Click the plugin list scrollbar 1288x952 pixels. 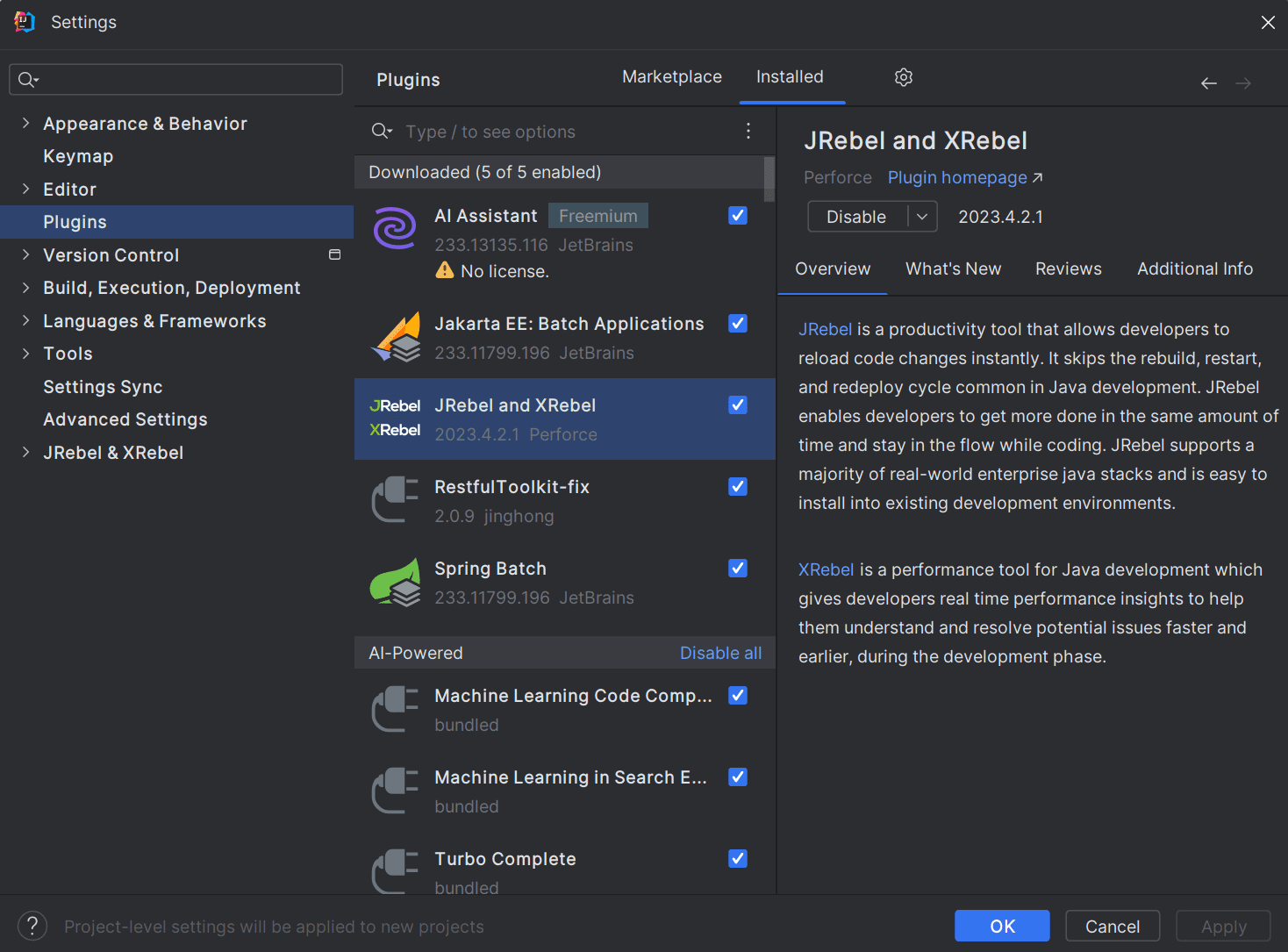pos(769,179)
